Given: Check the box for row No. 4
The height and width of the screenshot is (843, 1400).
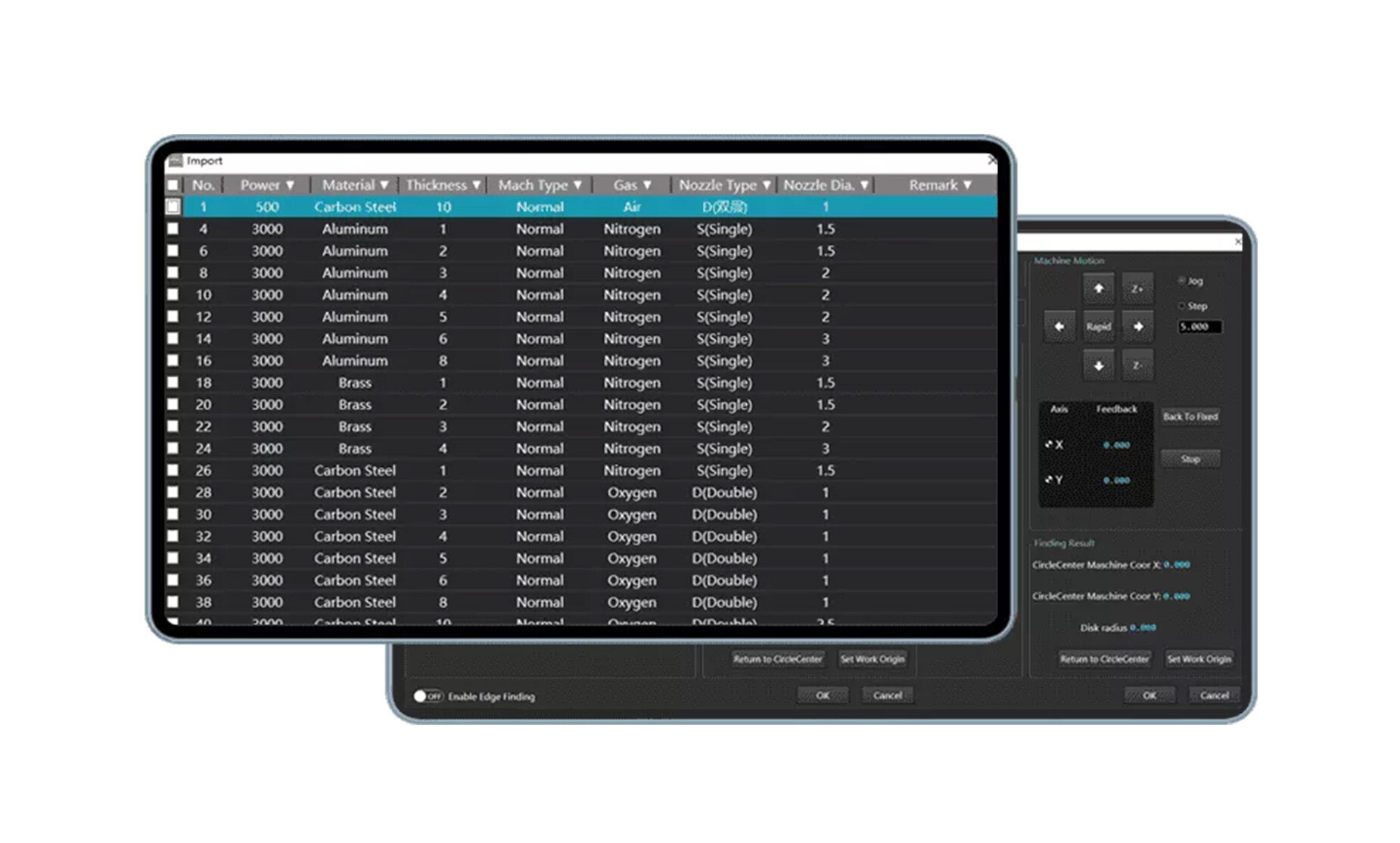Looking at the screenshot, I should pos(173,229).
